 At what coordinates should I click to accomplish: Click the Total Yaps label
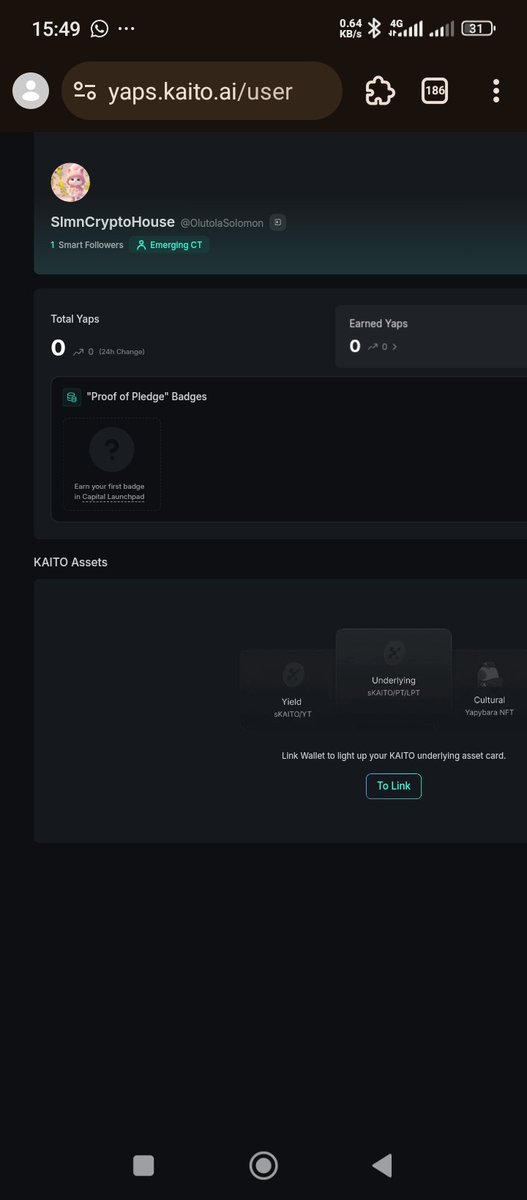pos(75,319)
